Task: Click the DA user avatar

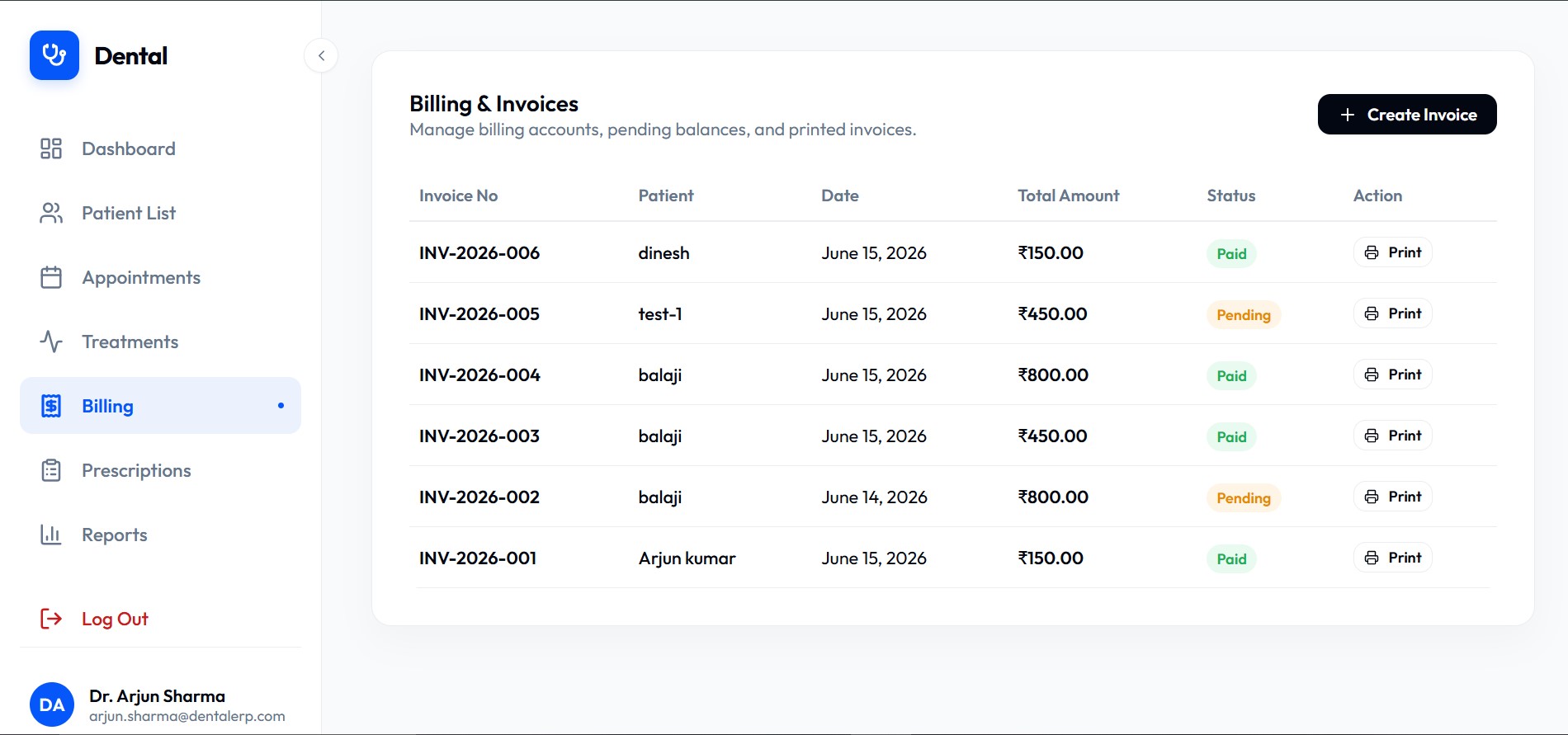Action: tap(52, 704)
